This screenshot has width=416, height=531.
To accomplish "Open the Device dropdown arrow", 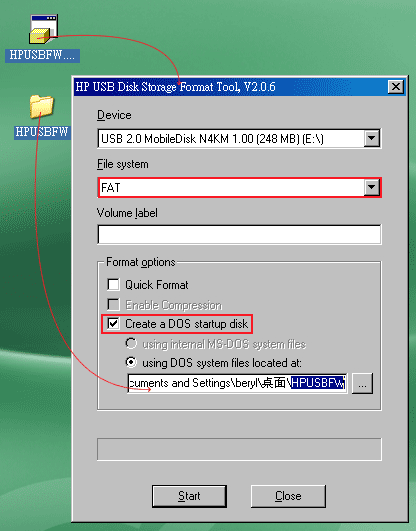I will point(372,139).
